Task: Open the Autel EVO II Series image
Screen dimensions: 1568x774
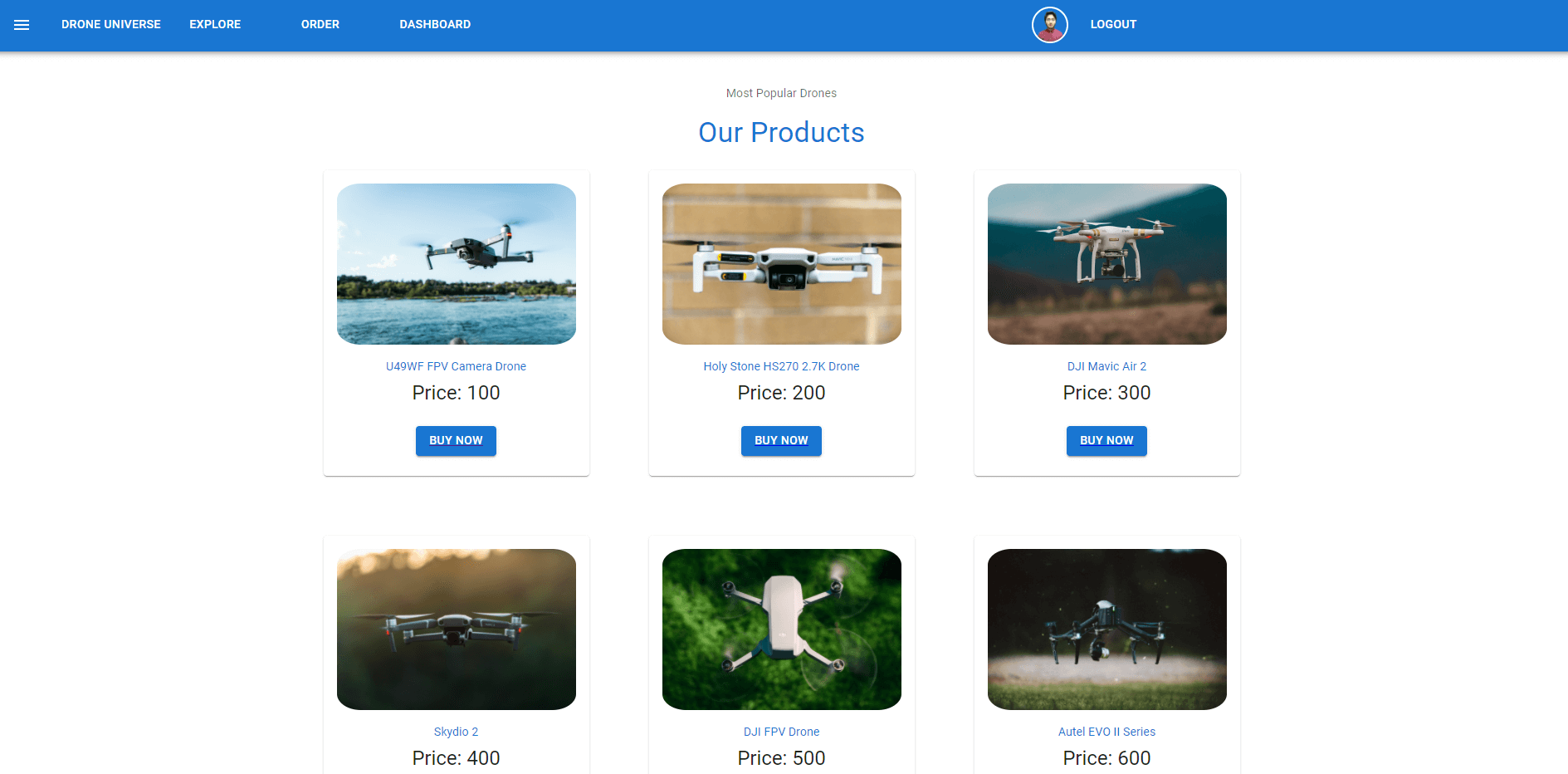Action: point(1106,629)
